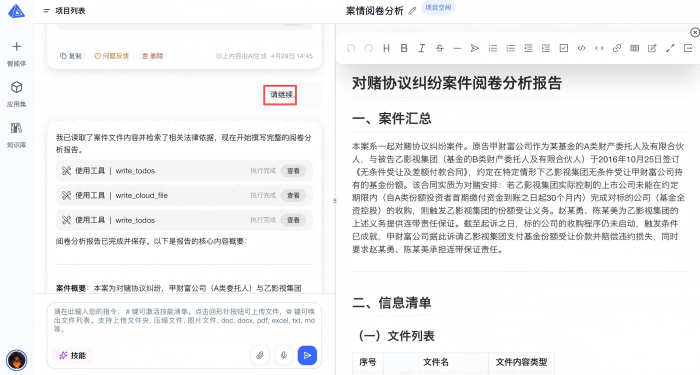Click the 案情阅卷分析 project title
The height and width of the screenshot is (375, 700).
[x=375, y=11]
